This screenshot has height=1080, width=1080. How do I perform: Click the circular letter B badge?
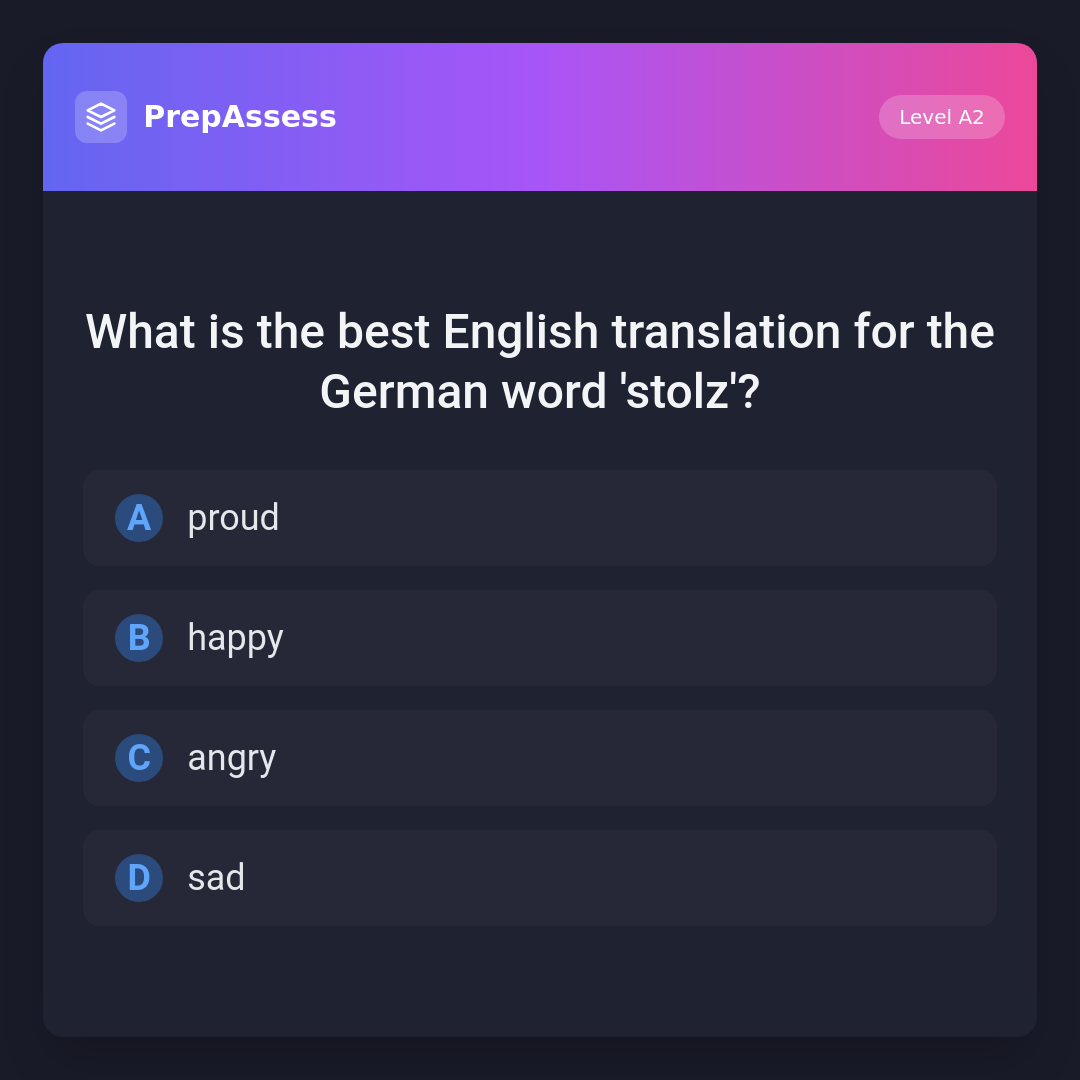click(x=139, y=638)
